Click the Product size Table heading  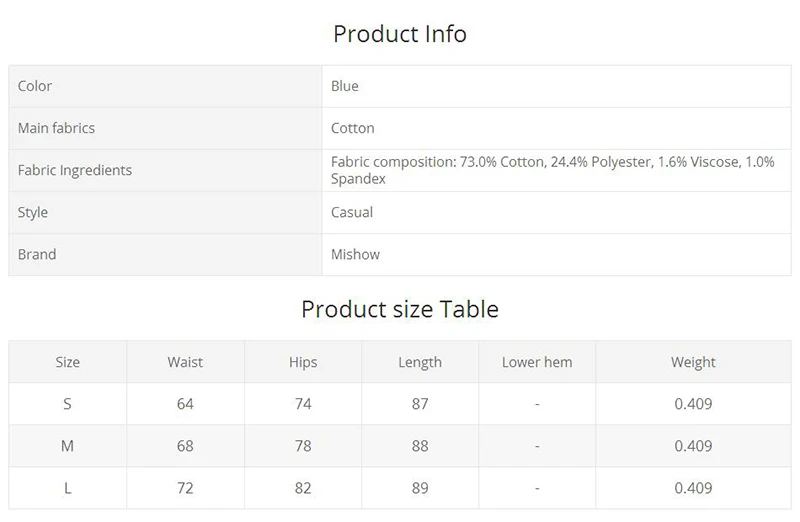coord(400,309)
